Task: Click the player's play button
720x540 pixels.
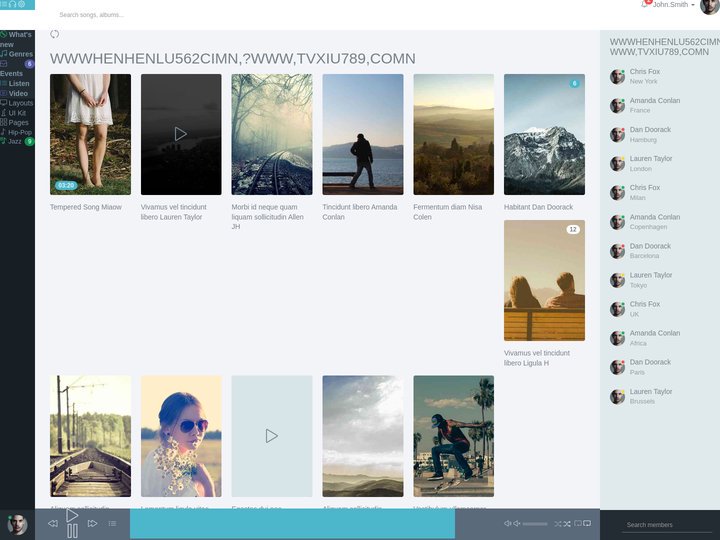Action: [72, 516]
